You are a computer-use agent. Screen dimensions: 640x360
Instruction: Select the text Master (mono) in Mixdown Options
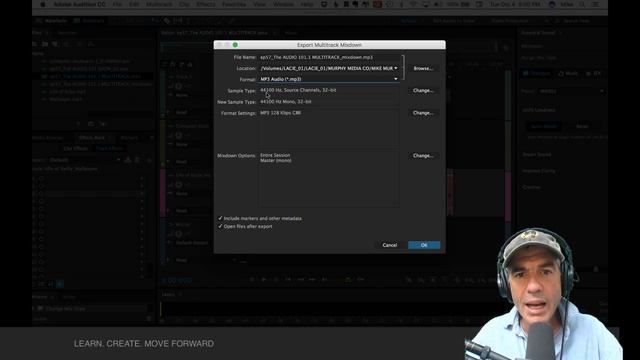(x=276, y=160)
